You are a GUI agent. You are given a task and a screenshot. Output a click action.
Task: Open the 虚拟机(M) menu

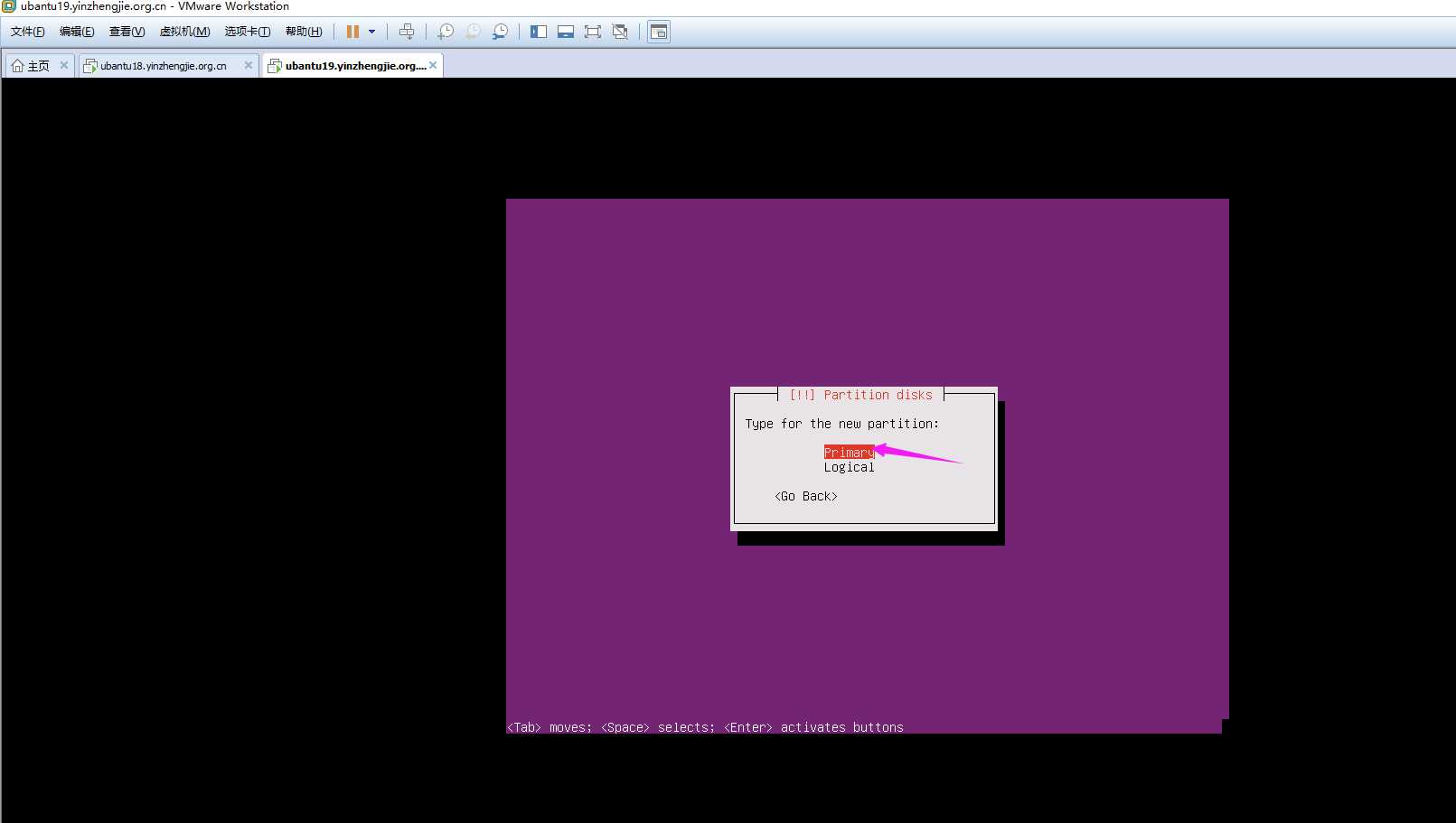pos(184,32)
